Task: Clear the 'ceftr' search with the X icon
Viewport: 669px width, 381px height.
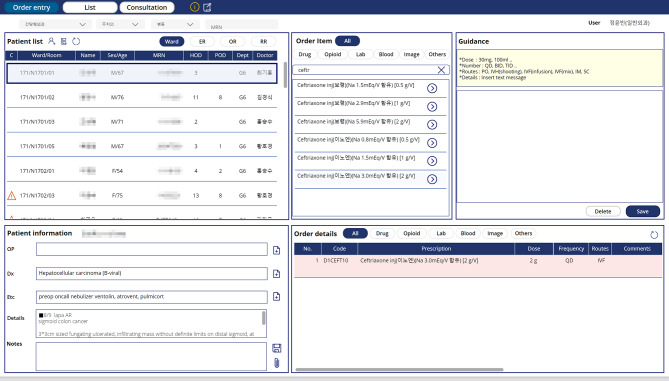Action: pos(441,70)
